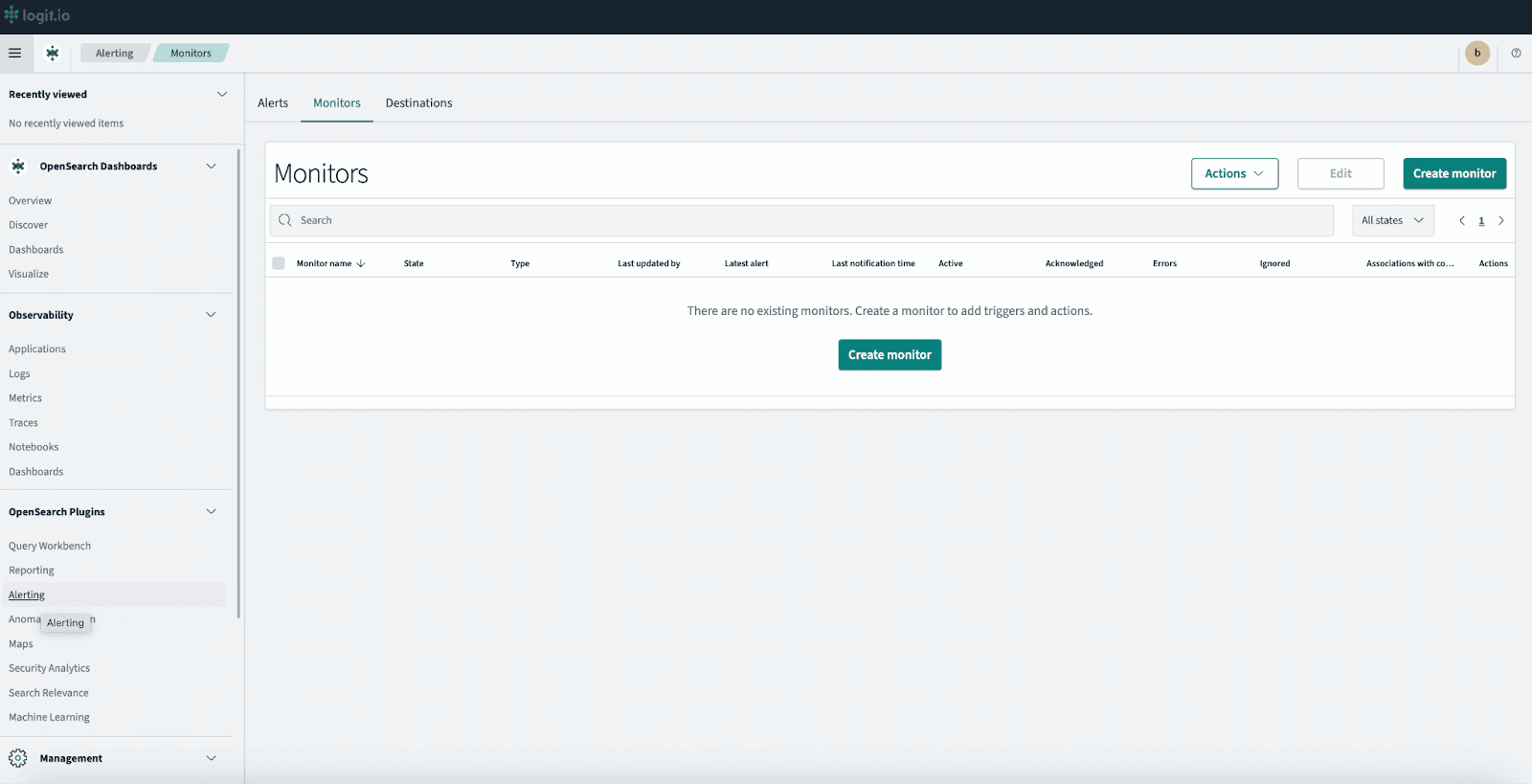
Task: Collapse the Observability section
Action: [x=212, y=315]
